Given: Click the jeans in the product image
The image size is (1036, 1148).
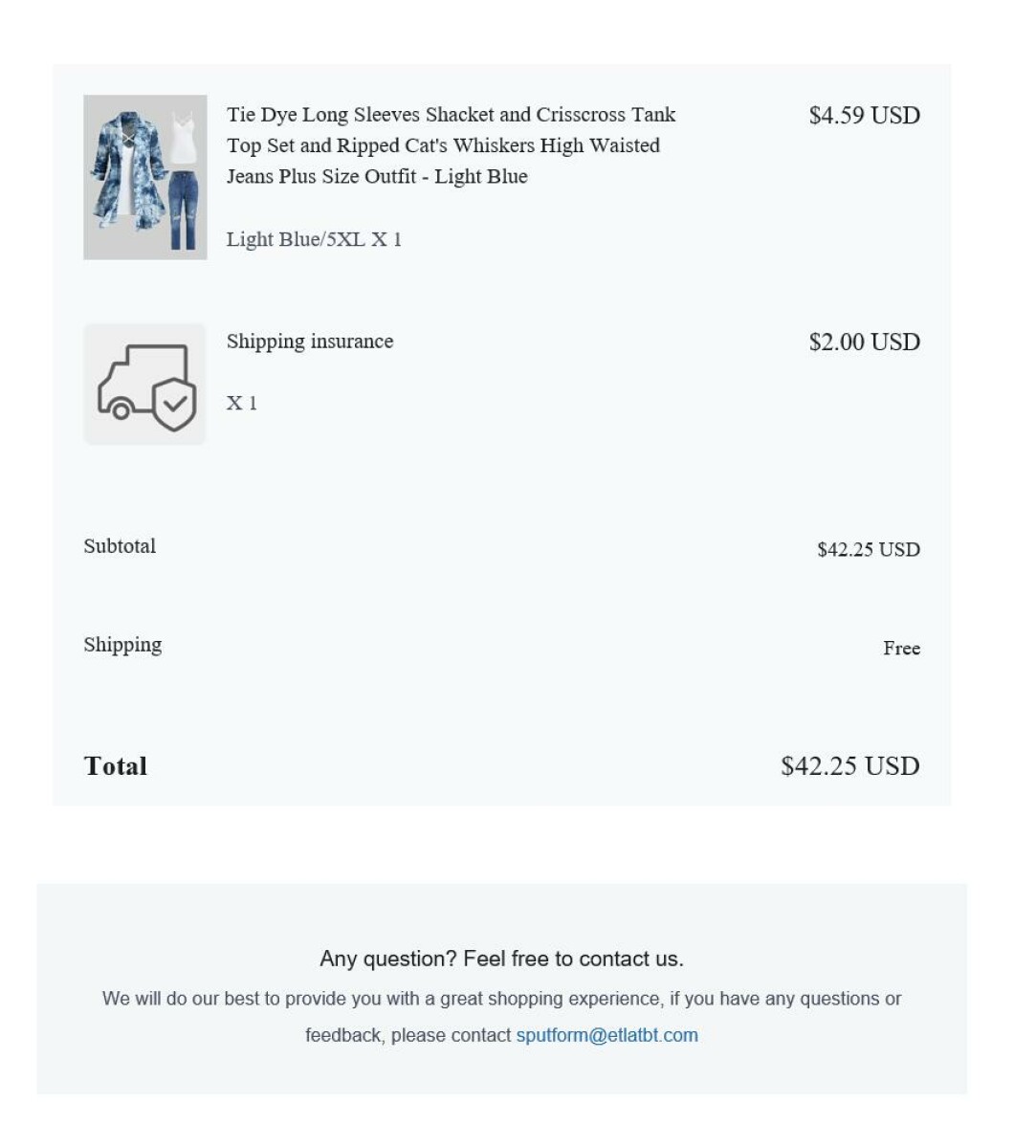Looking at the screenshot, I should tap(184, 210).
